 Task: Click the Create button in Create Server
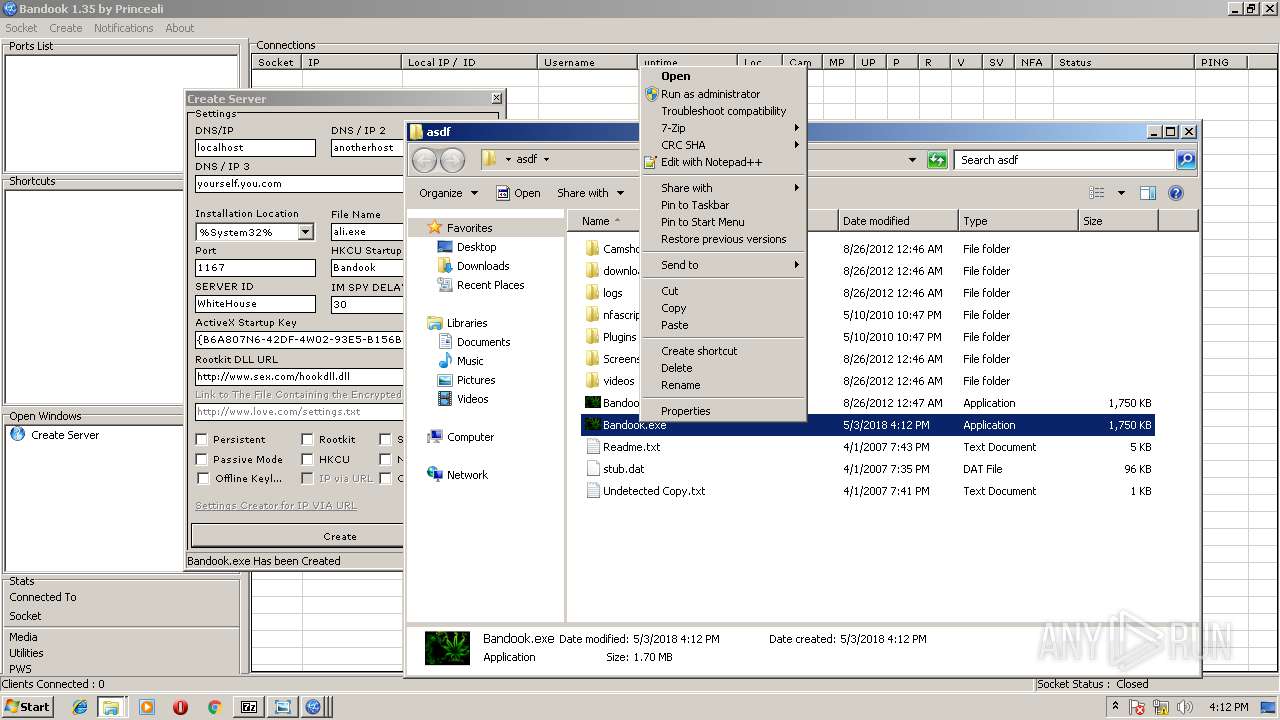click(298, 536)
